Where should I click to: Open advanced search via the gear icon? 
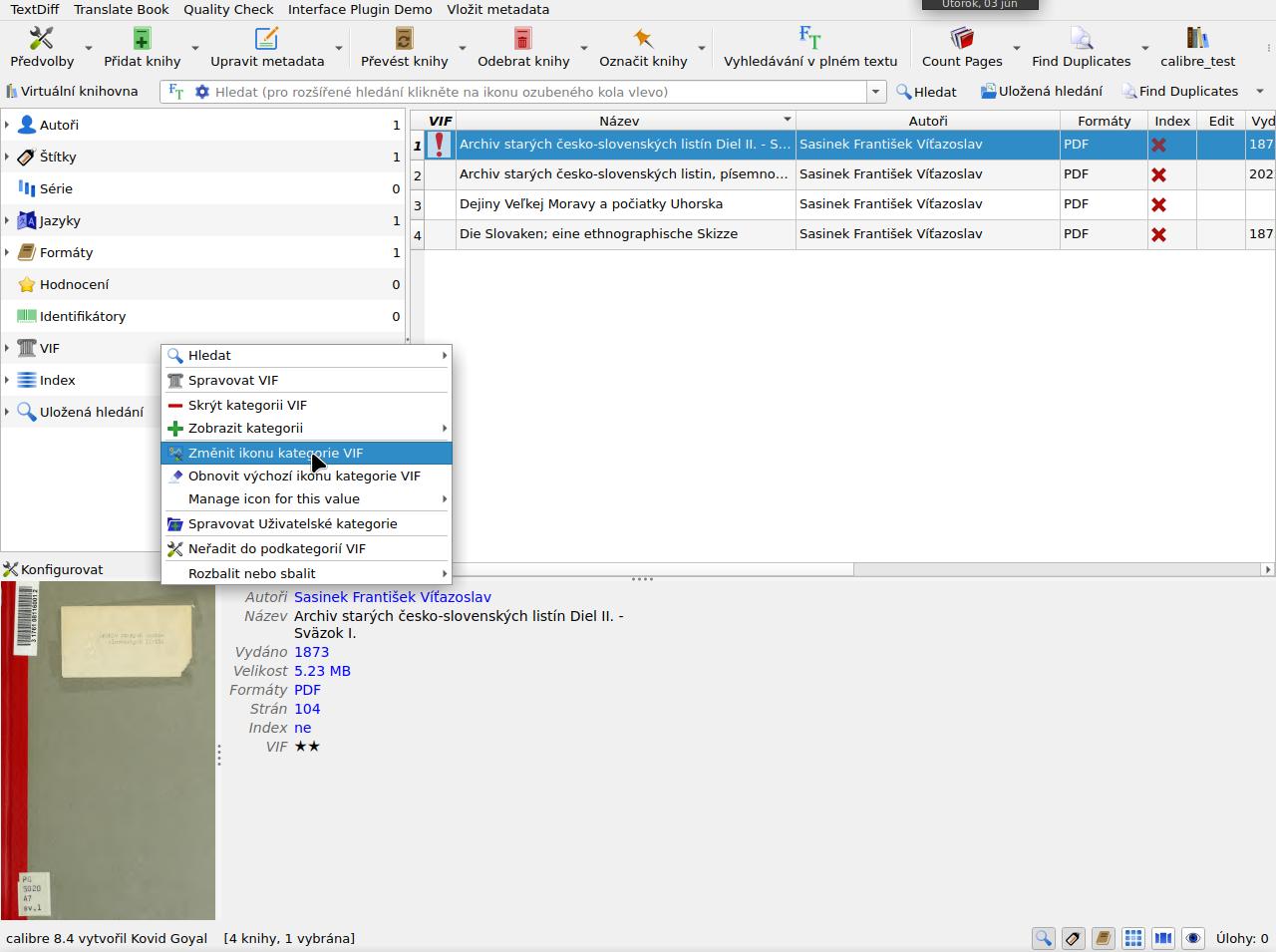click(202, 92)
